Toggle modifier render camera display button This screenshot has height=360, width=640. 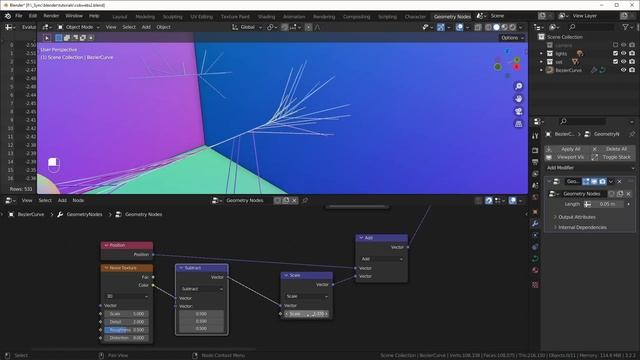602,181
